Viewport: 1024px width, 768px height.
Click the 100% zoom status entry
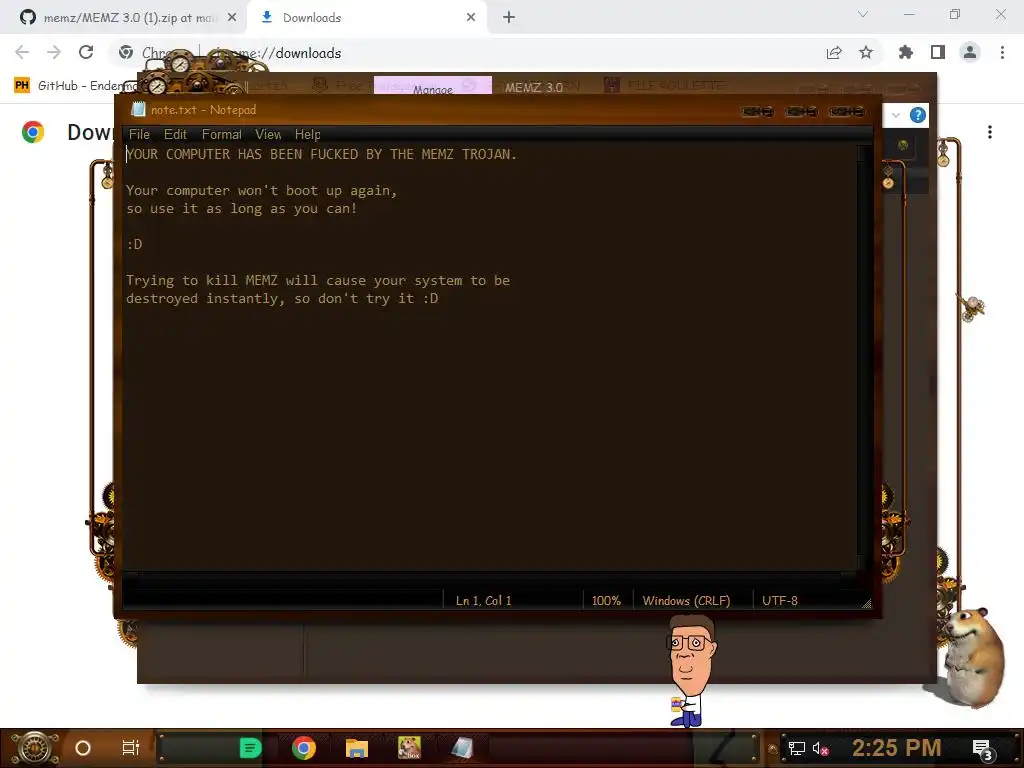[x=606, y=600]
